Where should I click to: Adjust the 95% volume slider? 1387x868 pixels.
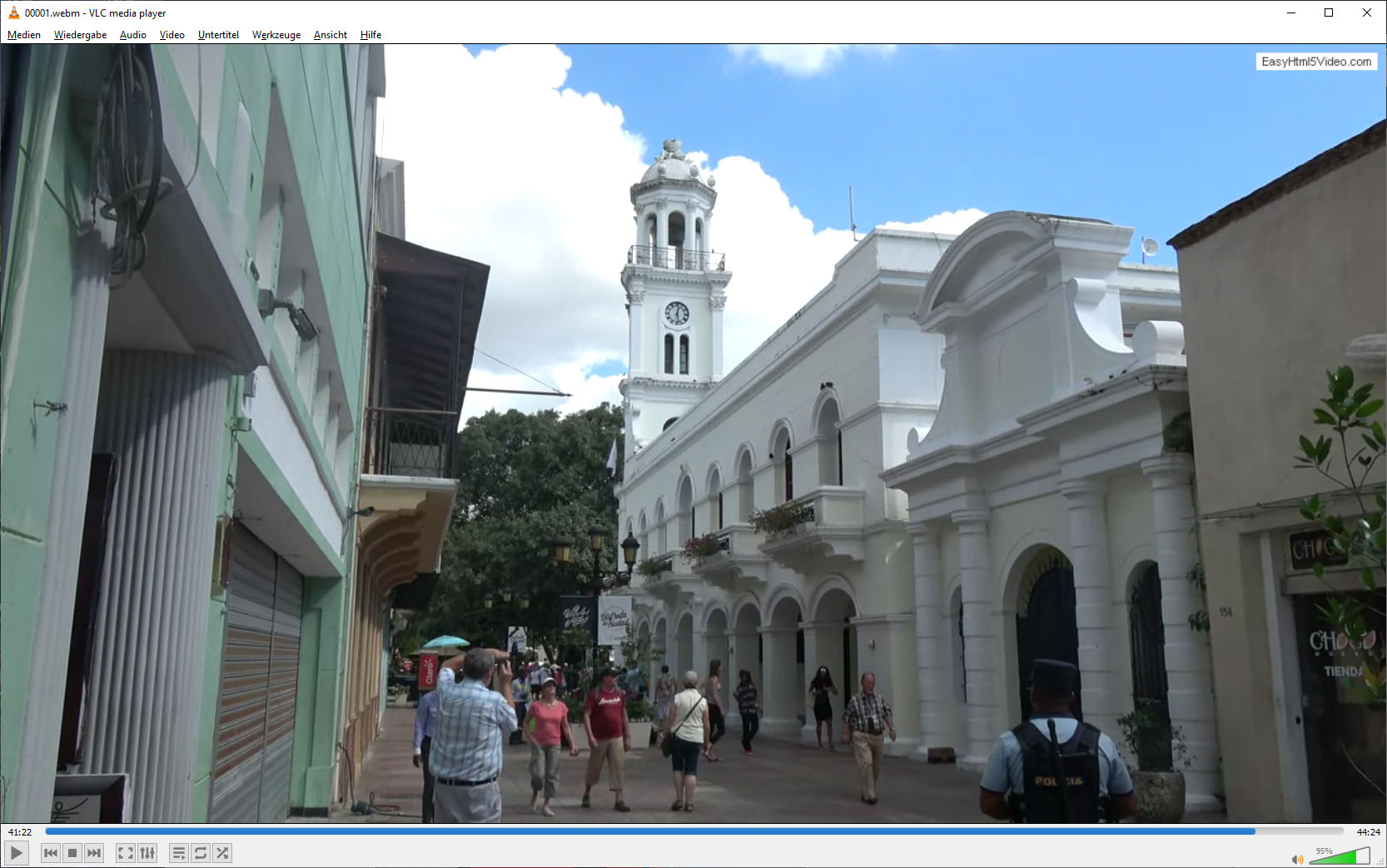click(1340, 856)
